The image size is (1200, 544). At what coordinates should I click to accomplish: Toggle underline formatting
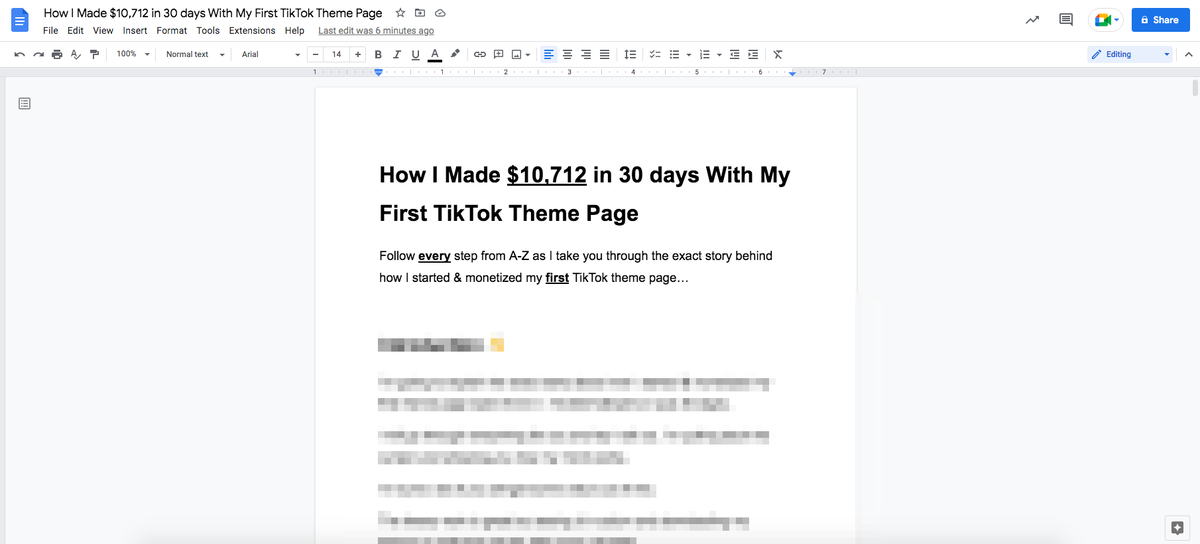click(415, 54)
